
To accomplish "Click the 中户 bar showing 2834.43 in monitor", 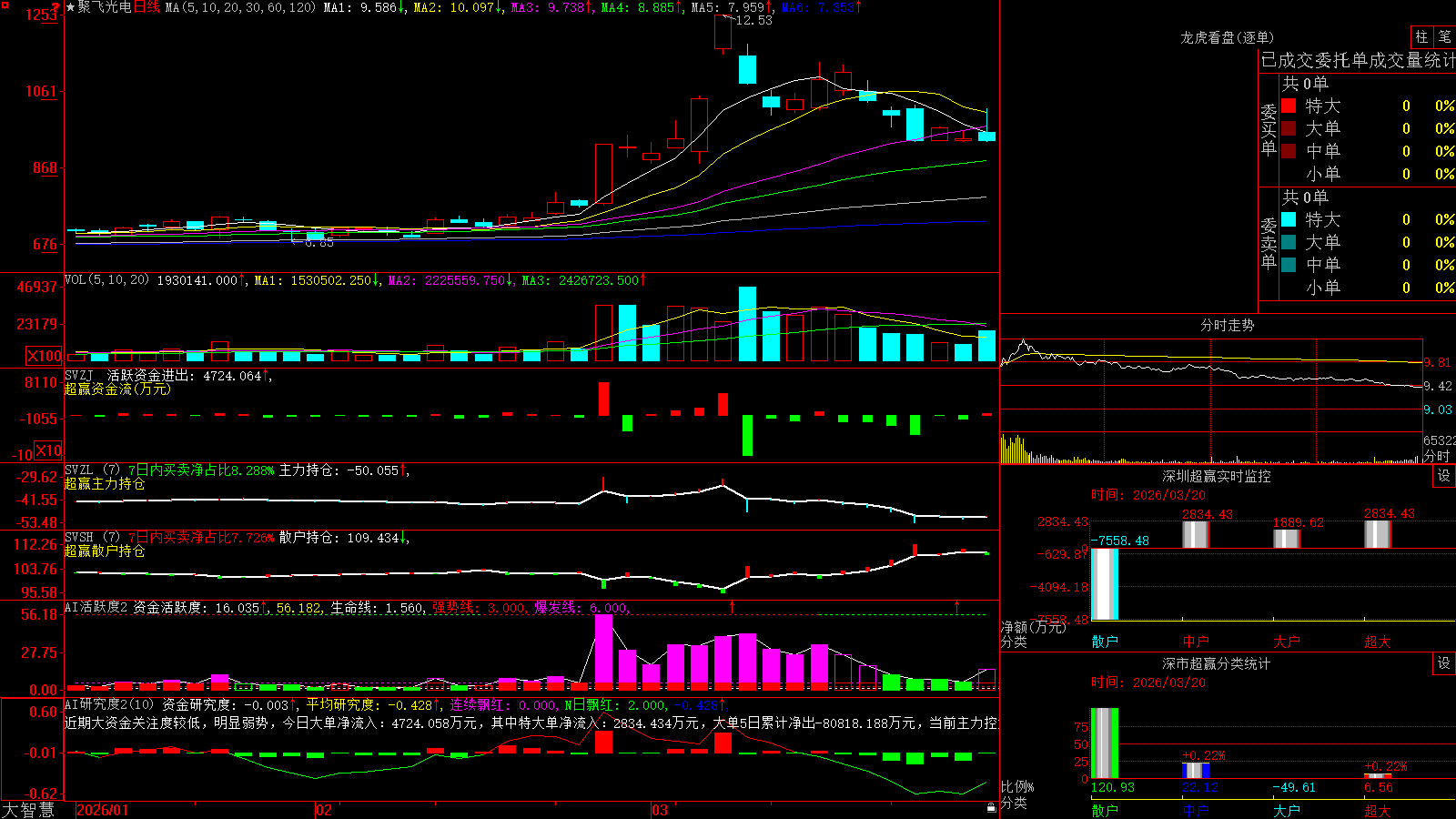I will pos(1196,534).
